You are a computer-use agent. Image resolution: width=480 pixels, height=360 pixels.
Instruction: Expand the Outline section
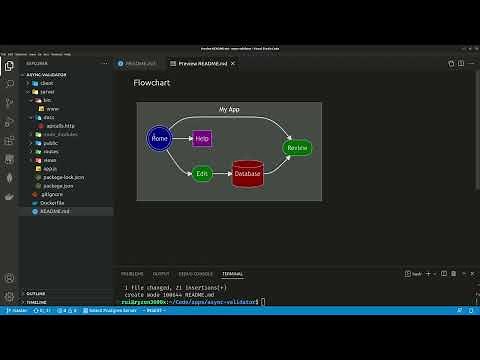36,294
